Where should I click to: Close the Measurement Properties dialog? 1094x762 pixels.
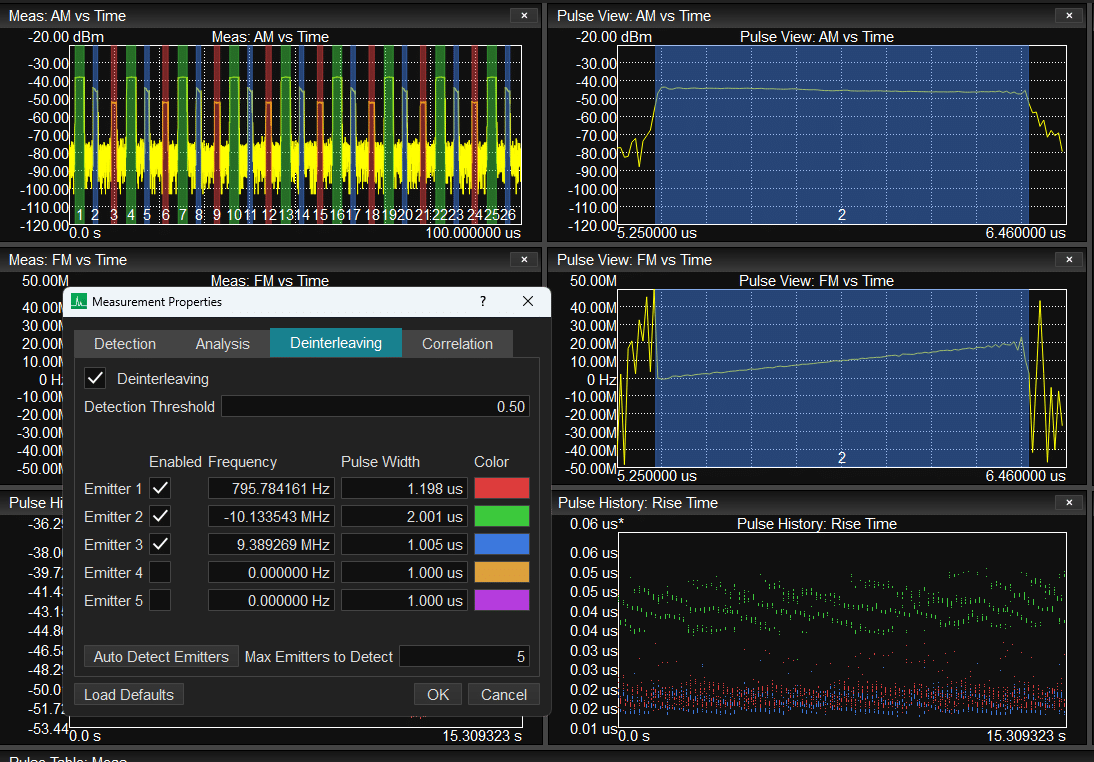pos(528,301)
